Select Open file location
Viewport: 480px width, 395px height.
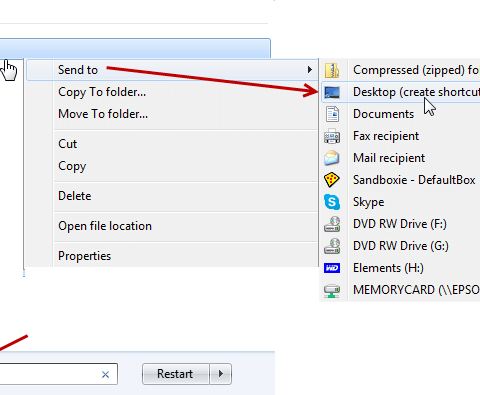tap(105, 226)
